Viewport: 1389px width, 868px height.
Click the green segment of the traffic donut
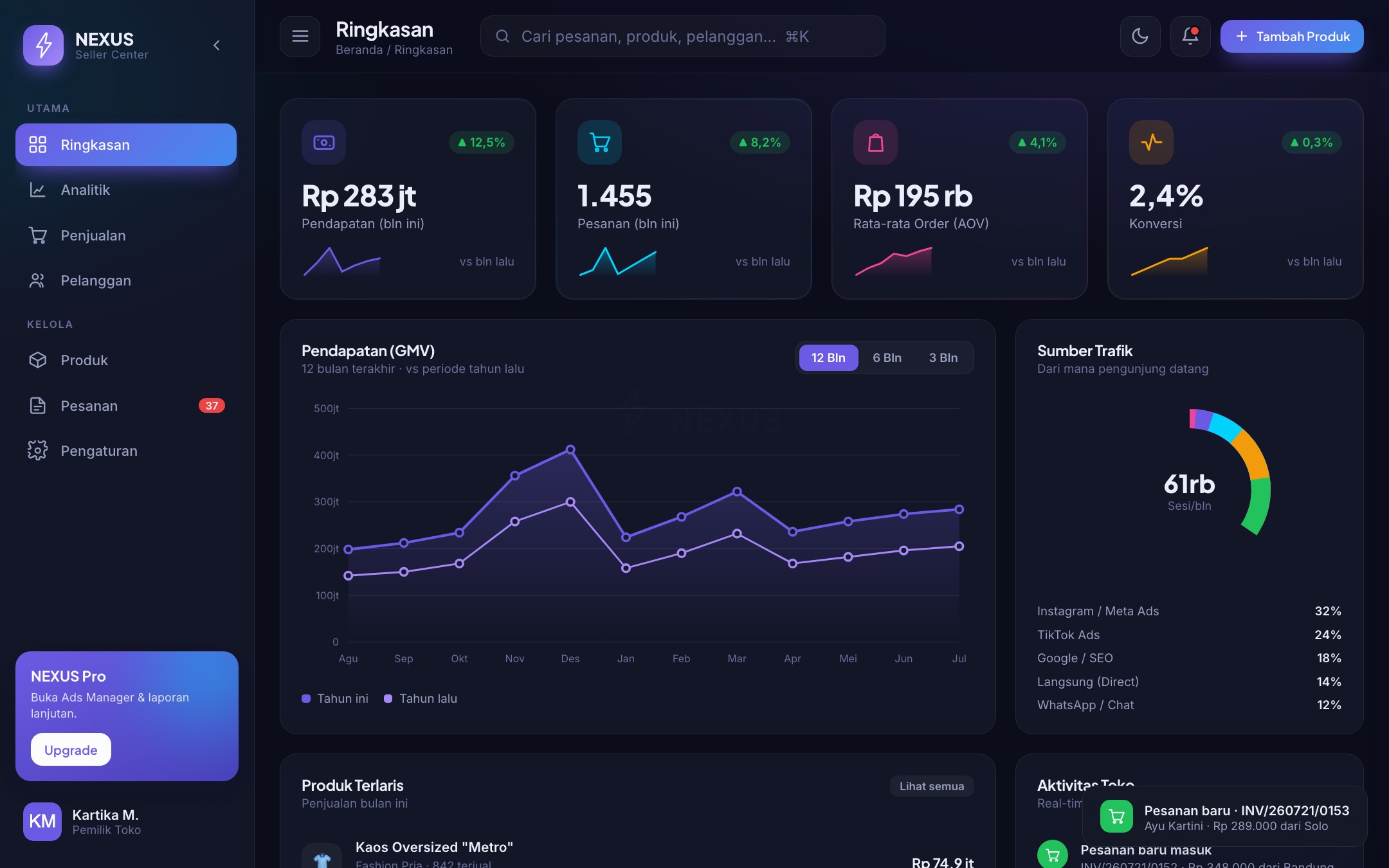click(x=1259, y=507)
